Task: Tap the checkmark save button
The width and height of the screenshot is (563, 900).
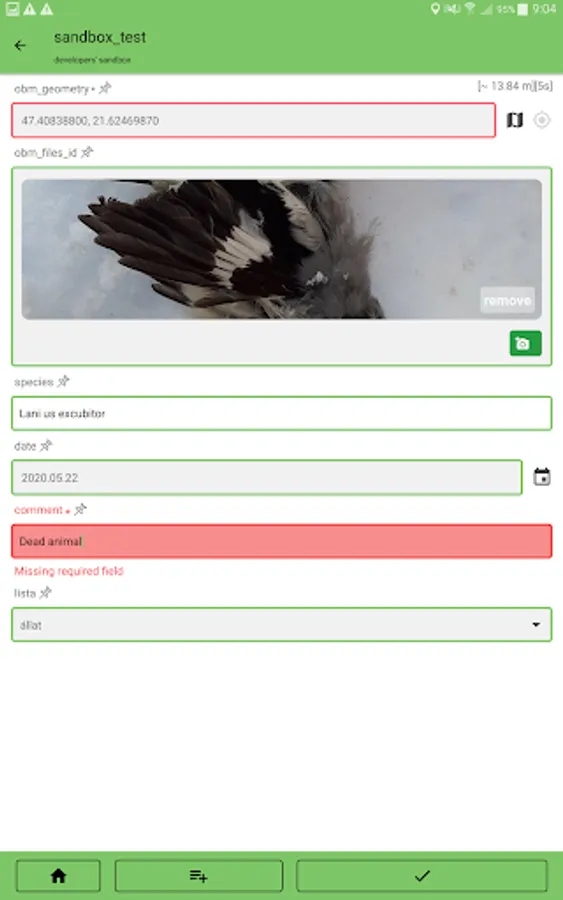Action: (x=422, y=876)
